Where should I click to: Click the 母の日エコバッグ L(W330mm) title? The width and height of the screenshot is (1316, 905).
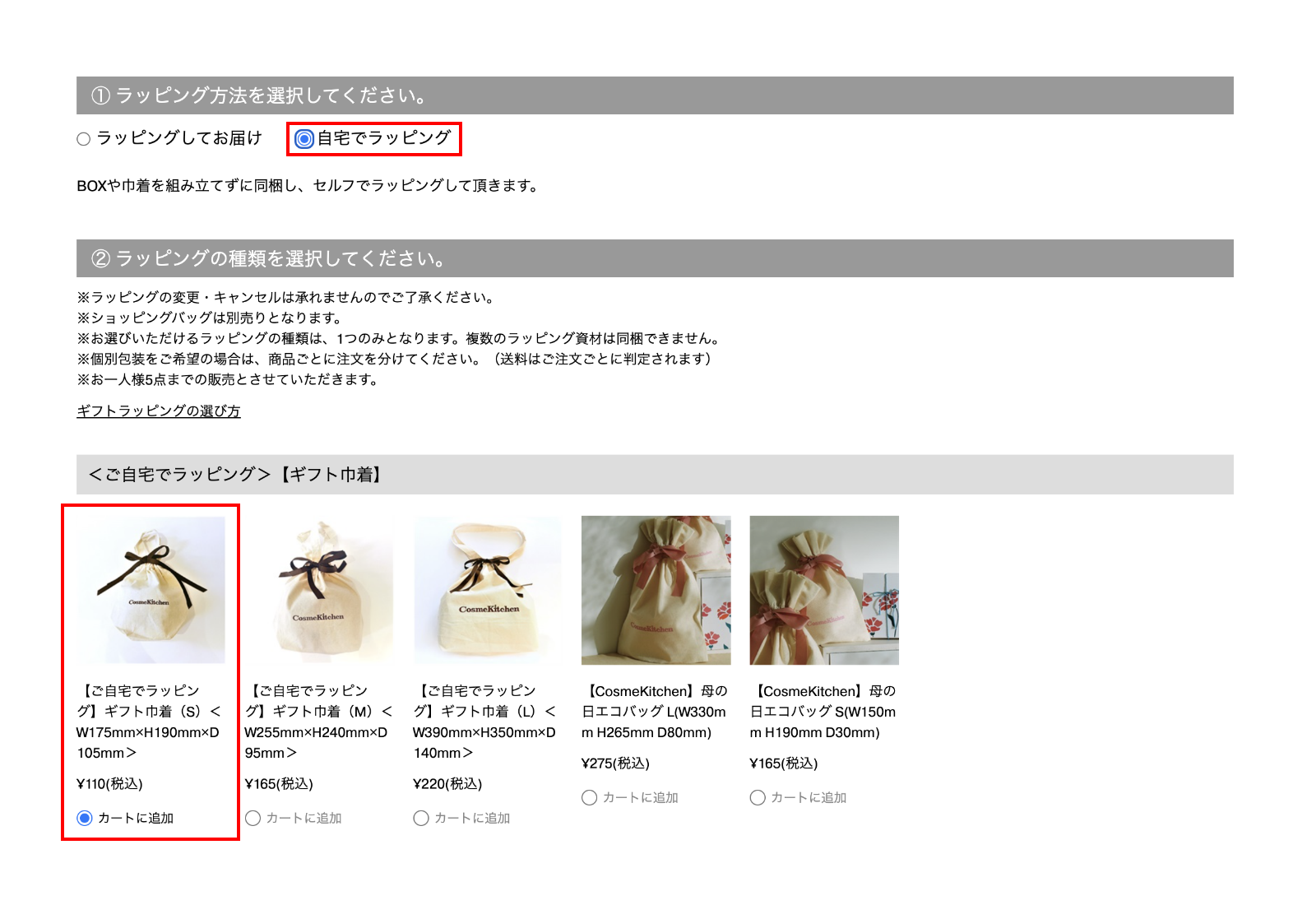pyautogui.click(x=655, y=712)
